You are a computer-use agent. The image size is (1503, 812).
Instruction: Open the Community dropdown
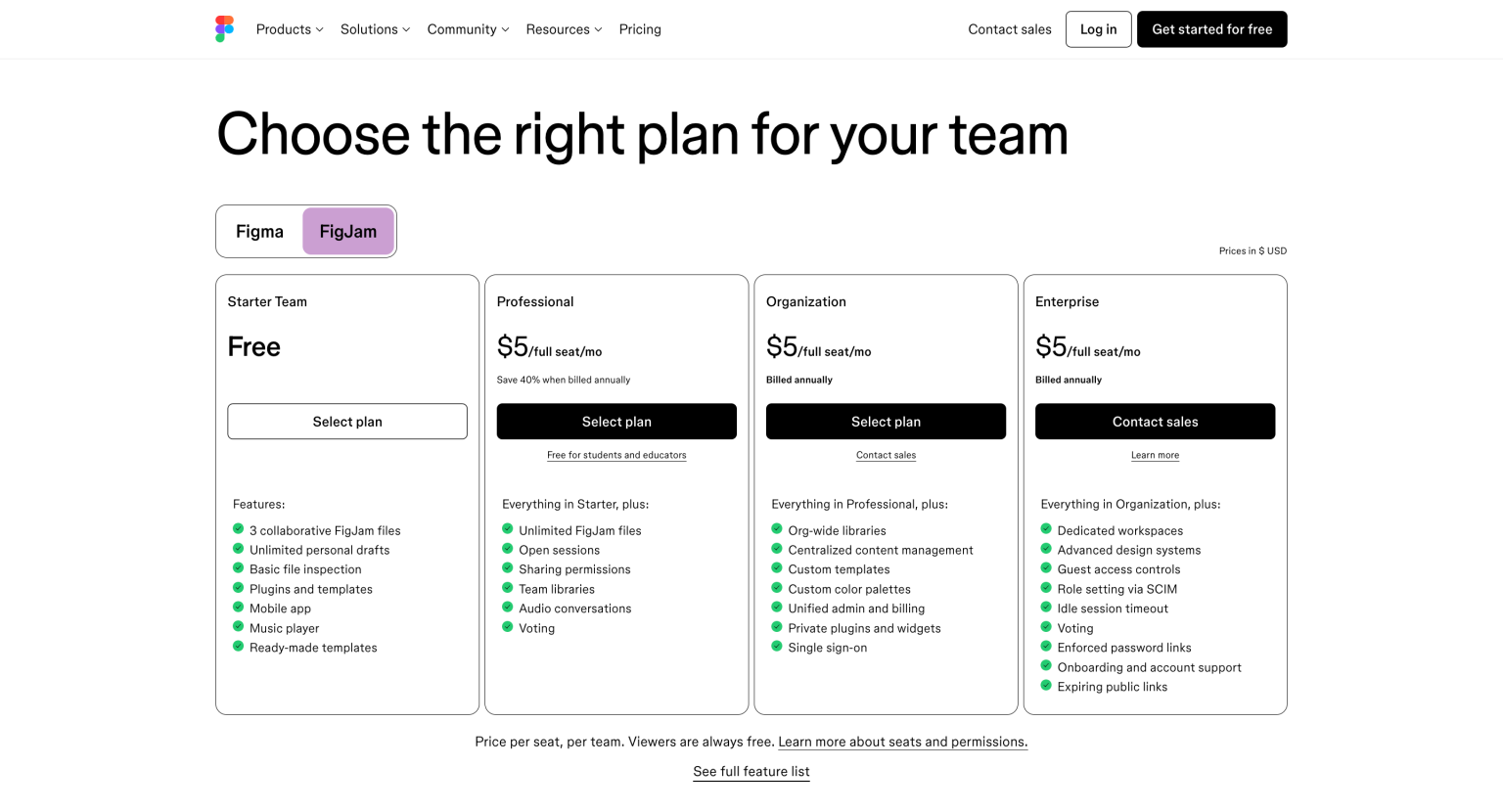pos(468,29)
